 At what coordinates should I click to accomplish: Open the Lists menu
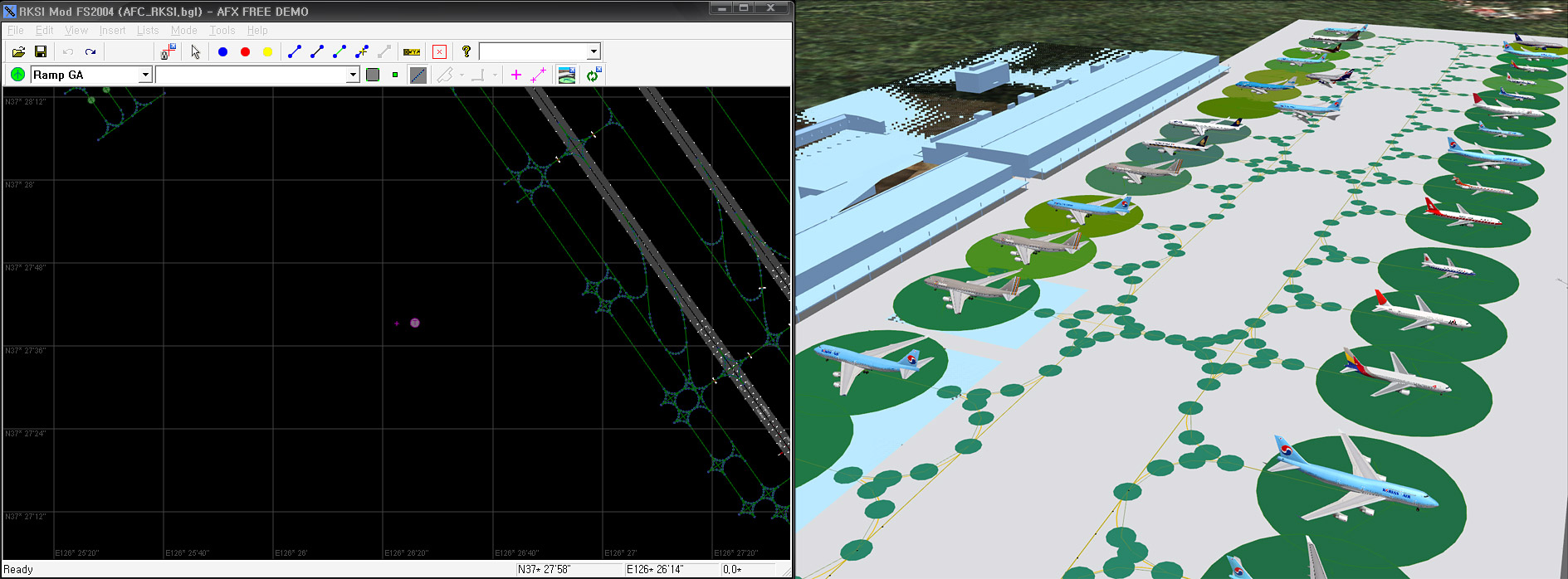[148, 31]
